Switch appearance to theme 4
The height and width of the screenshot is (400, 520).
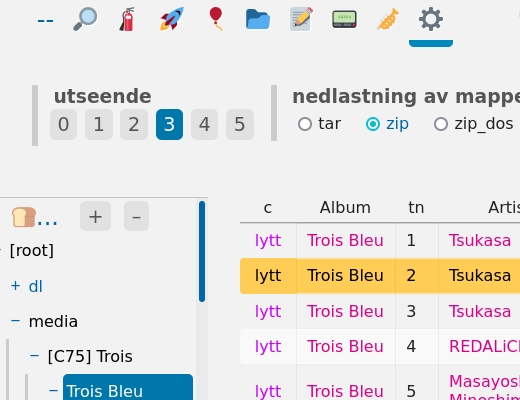(x=204, y=124)
